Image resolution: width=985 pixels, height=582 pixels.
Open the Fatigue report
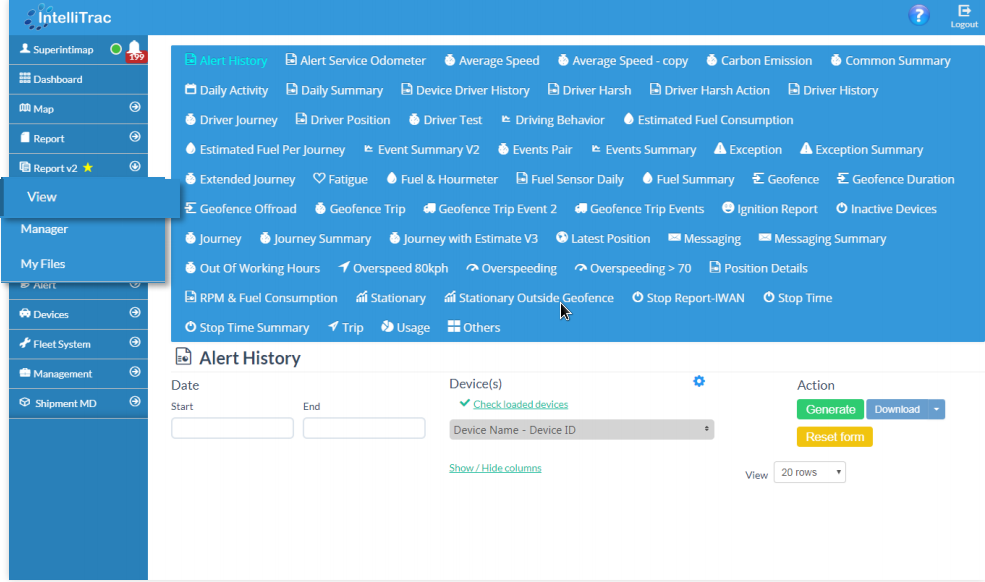340,179
